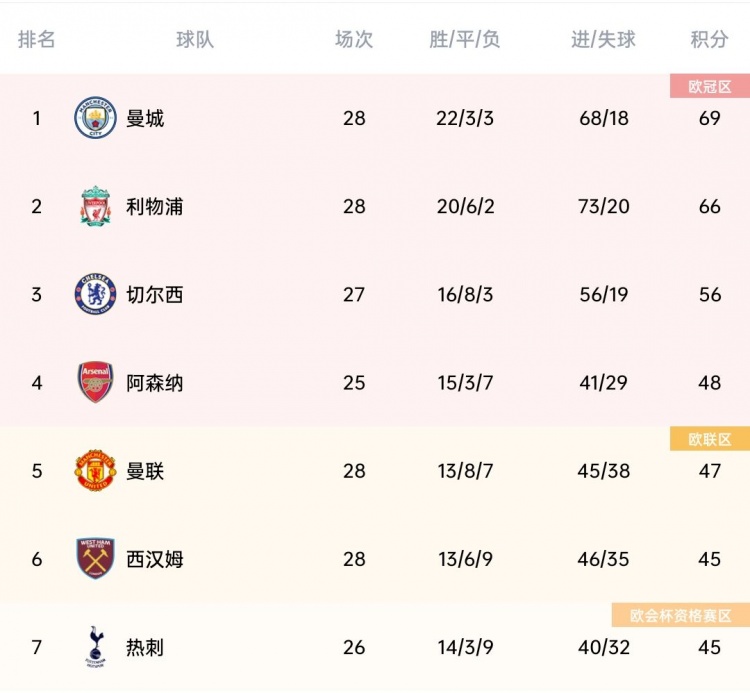Image resolution: width=750 pixels, height=693 pixels.
Task: Select the 热刺 team name
Action: click(145, 647)
